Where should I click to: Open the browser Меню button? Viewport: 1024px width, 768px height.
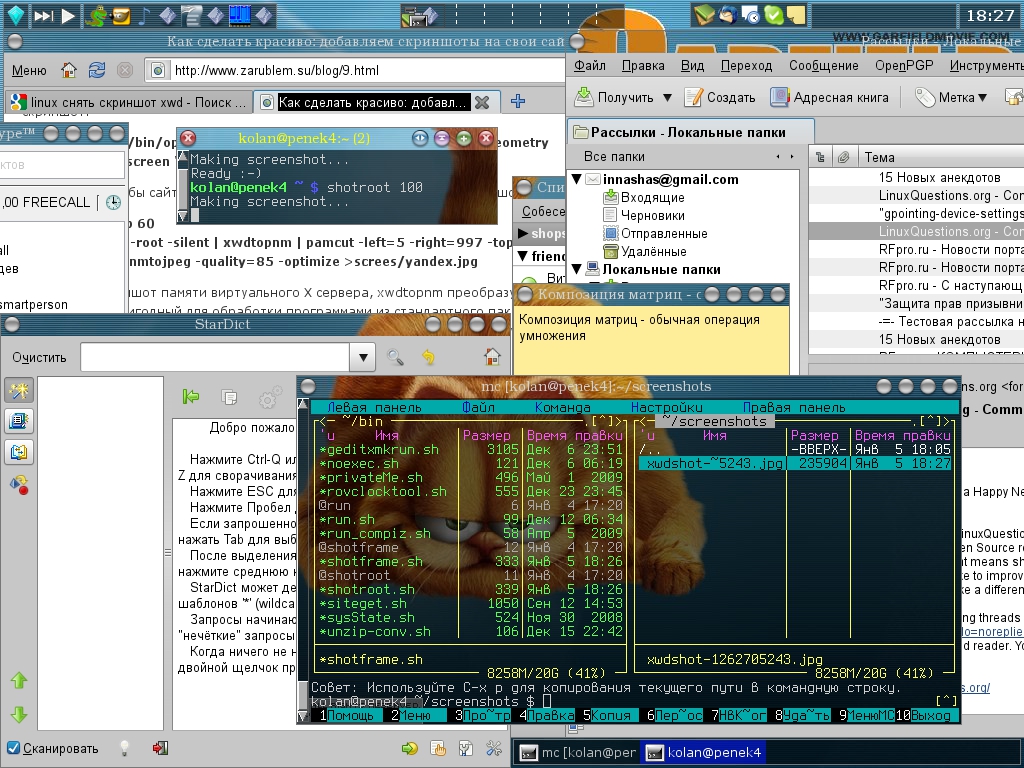click(29, 71)
